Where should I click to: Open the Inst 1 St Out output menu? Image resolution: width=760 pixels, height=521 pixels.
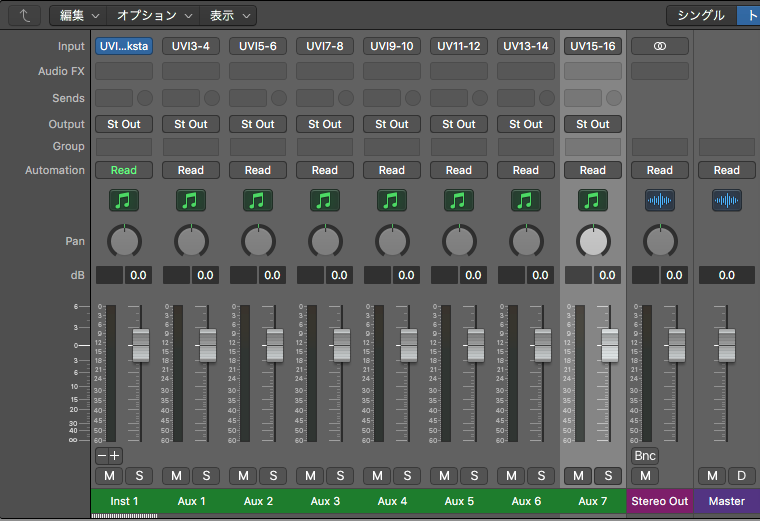tap(124, 124)
